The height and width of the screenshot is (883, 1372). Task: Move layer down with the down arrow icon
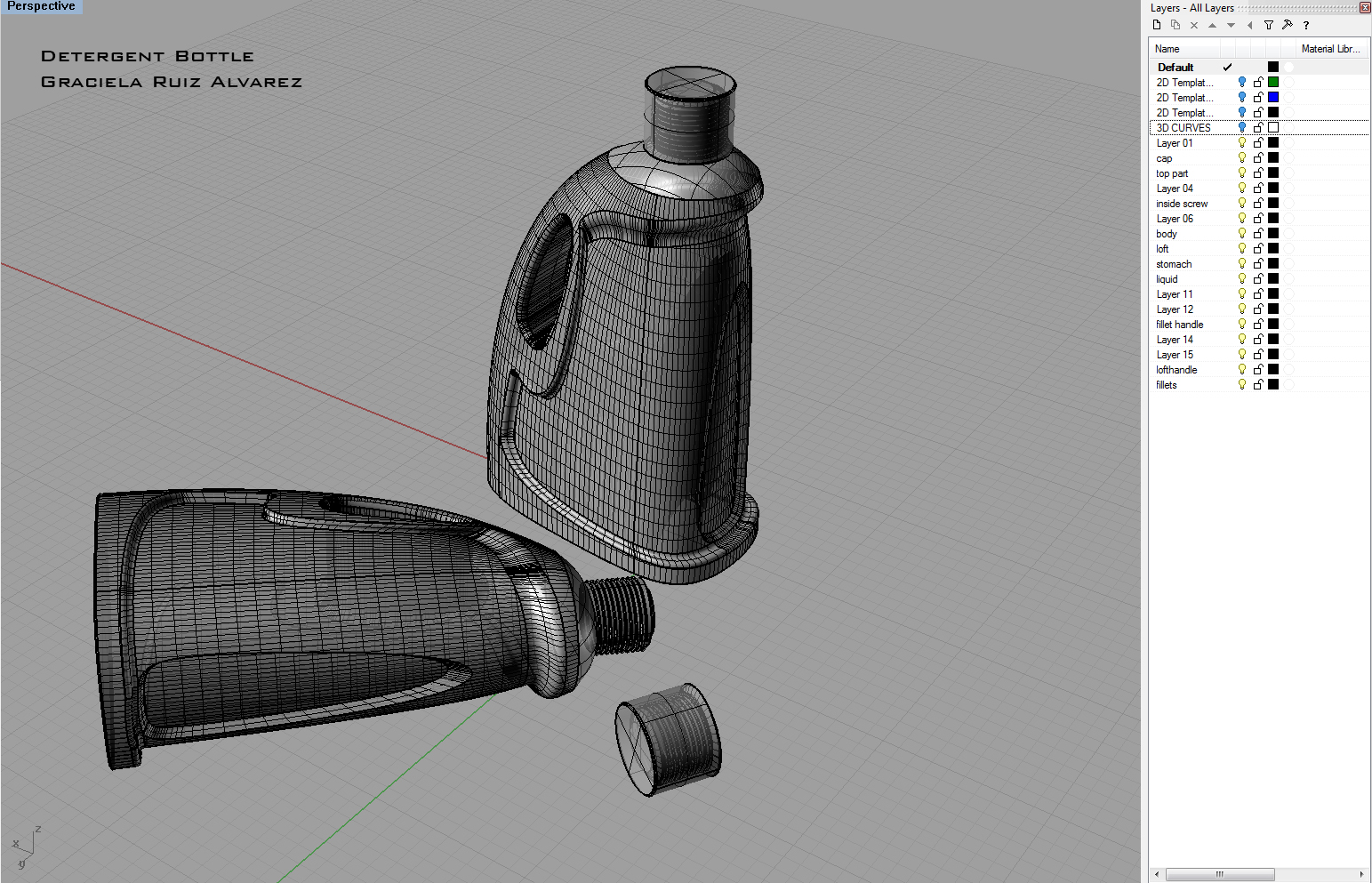click(x=1231, y=25)
